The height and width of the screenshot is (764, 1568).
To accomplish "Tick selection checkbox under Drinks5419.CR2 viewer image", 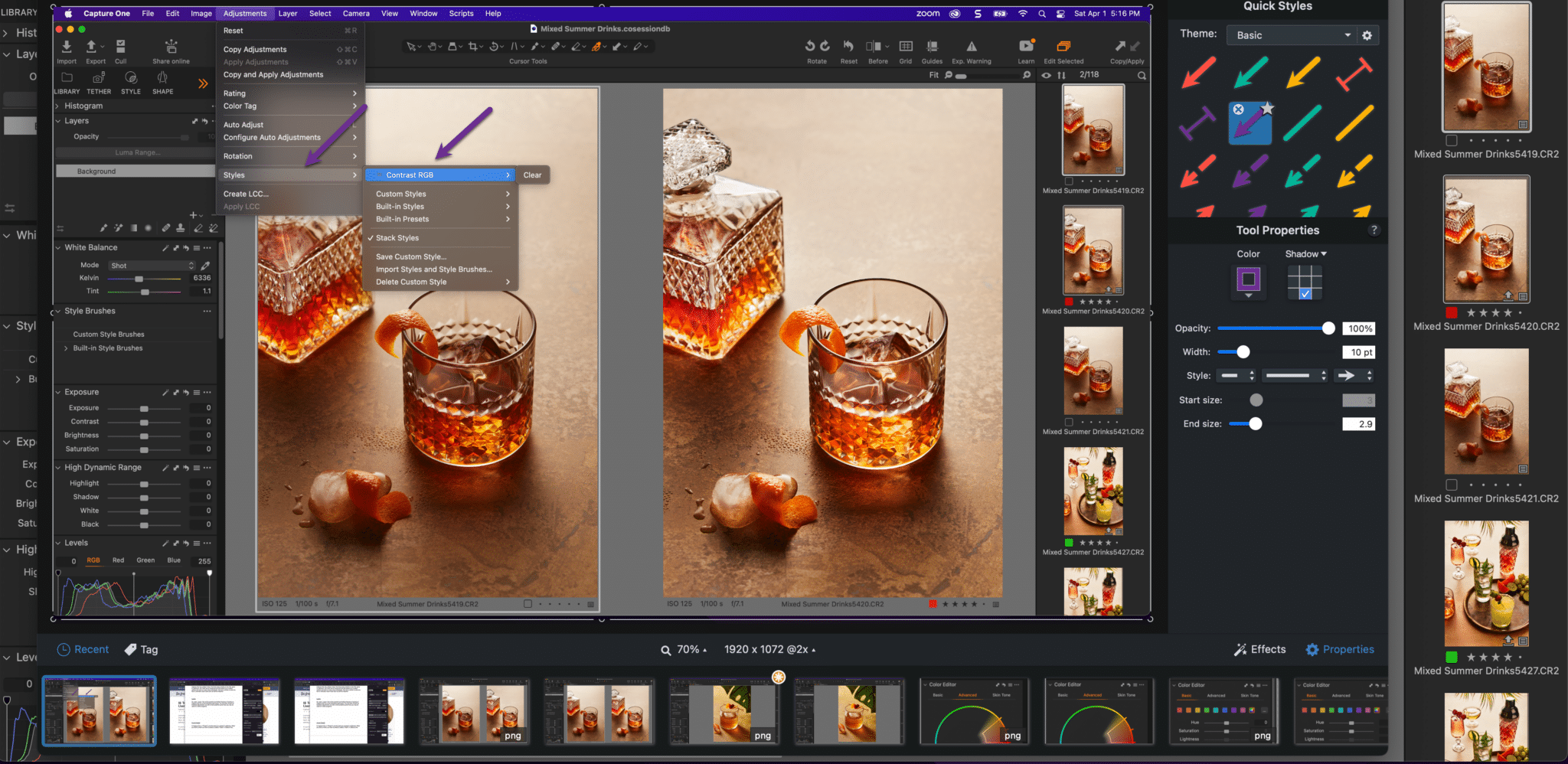I will pyautogui.click(x=528, y=604).
